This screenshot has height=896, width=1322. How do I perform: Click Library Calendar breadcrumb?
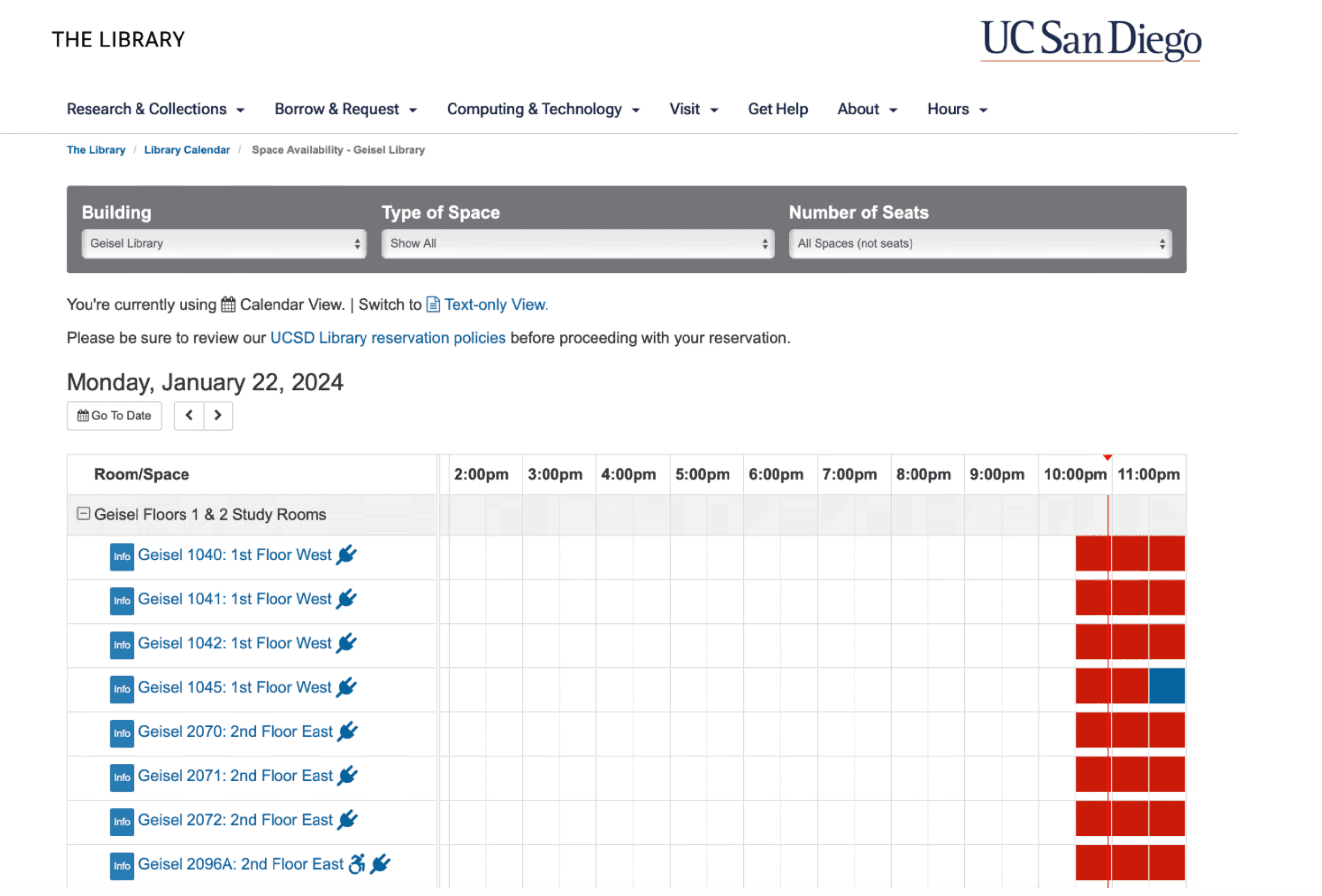point(187,150)
